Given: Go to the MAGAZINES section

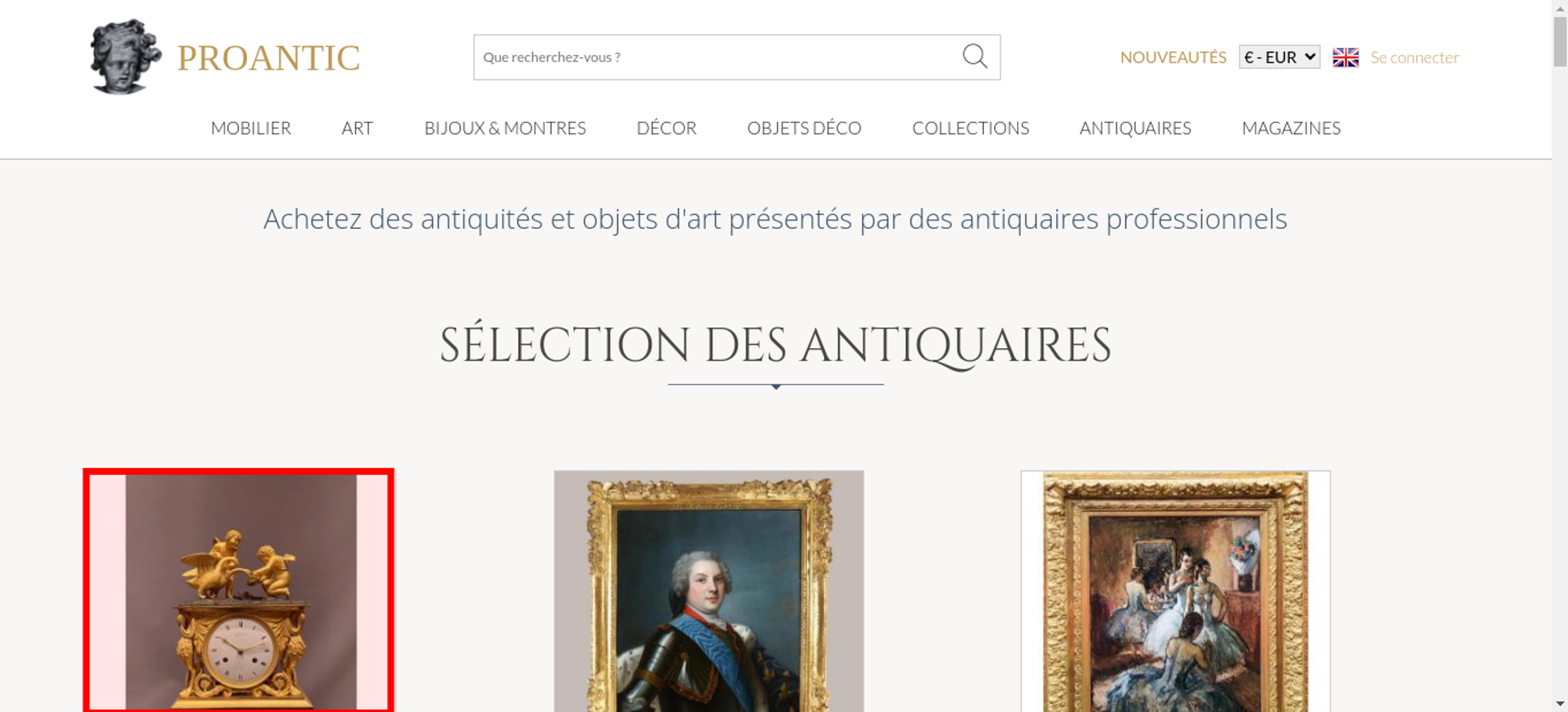Looking at the screenshot, I should 1291,128.
